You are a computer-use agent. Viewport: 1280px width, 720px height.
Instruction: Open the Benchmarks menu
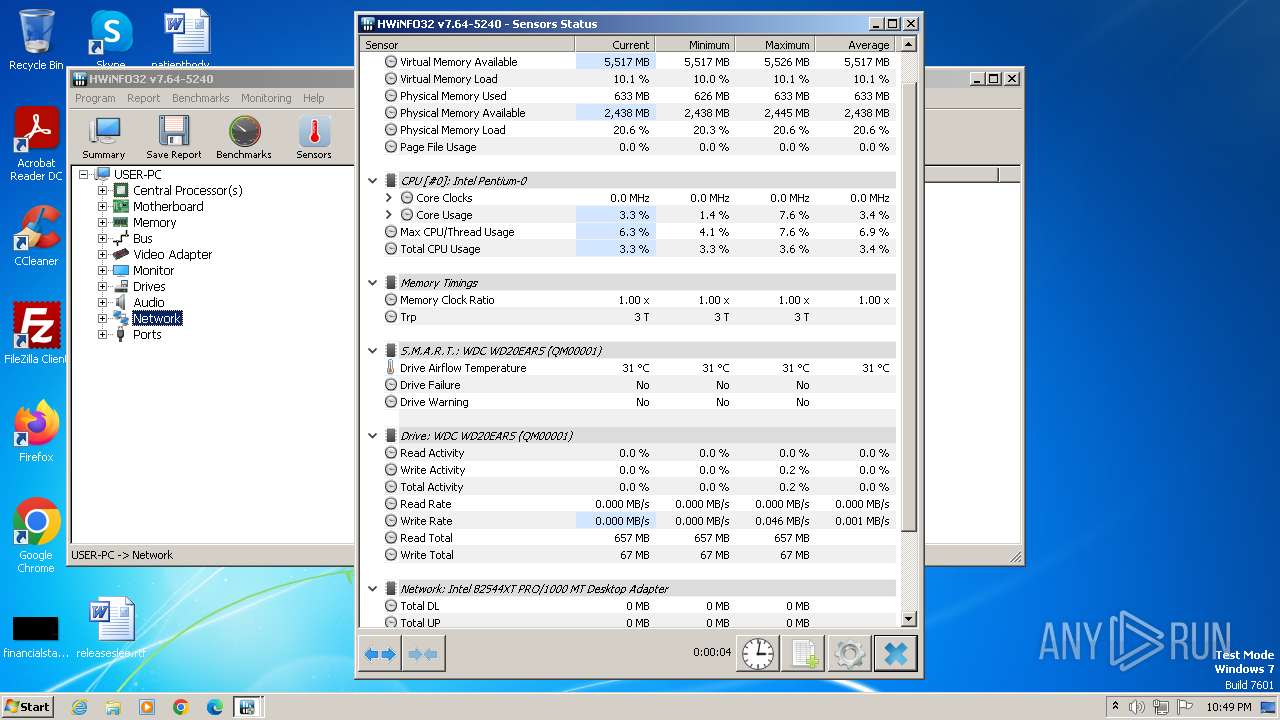click(200, 98)
